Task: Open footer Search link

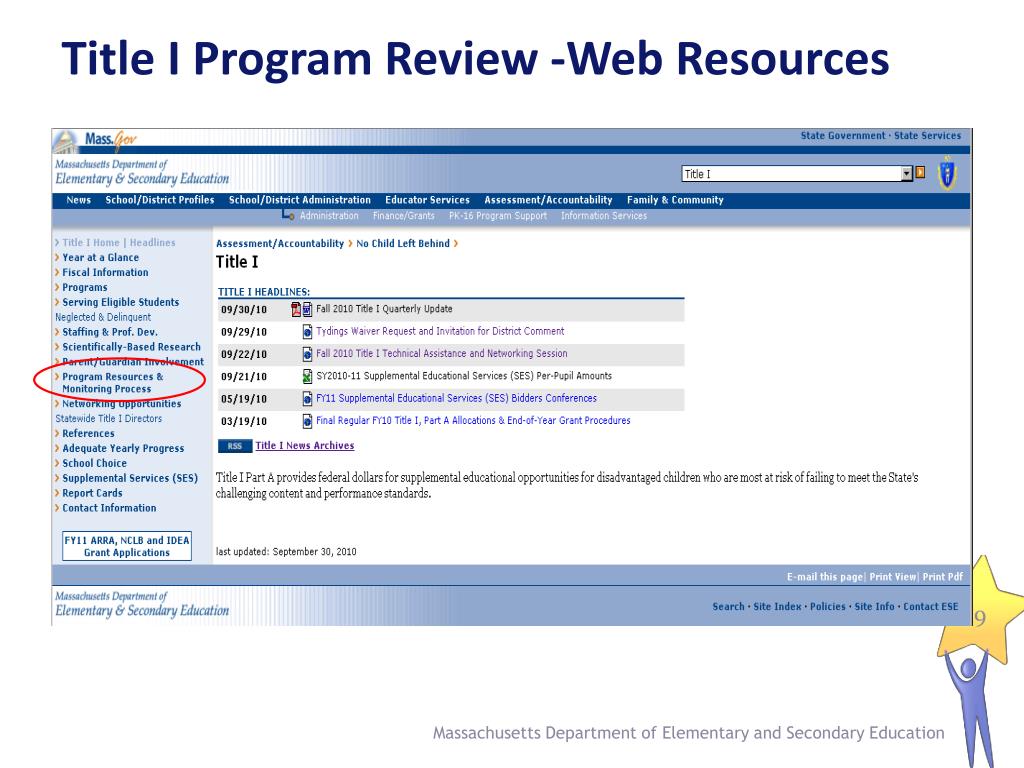Action: [728, 607]
